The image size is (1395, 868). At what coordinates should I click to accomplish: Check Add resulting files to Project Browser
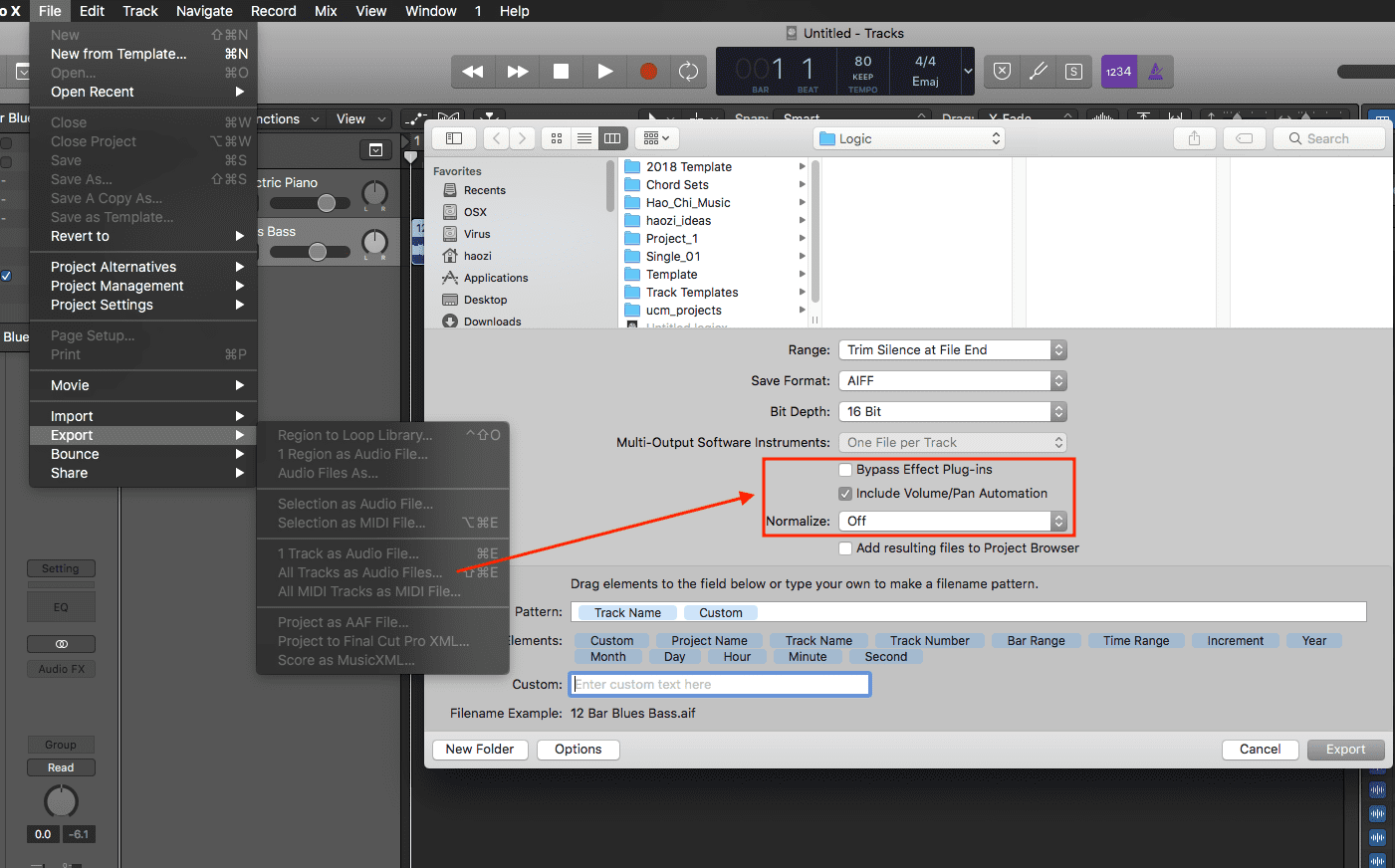(x=845, y=548)
